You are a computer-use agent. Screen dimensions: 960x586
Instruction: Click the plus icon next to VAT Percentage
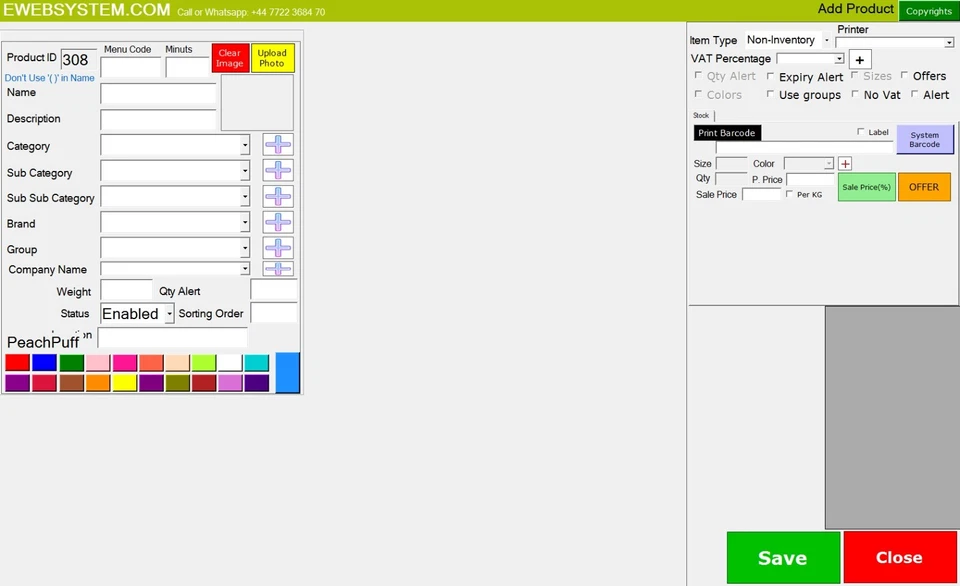coord(859,59)
